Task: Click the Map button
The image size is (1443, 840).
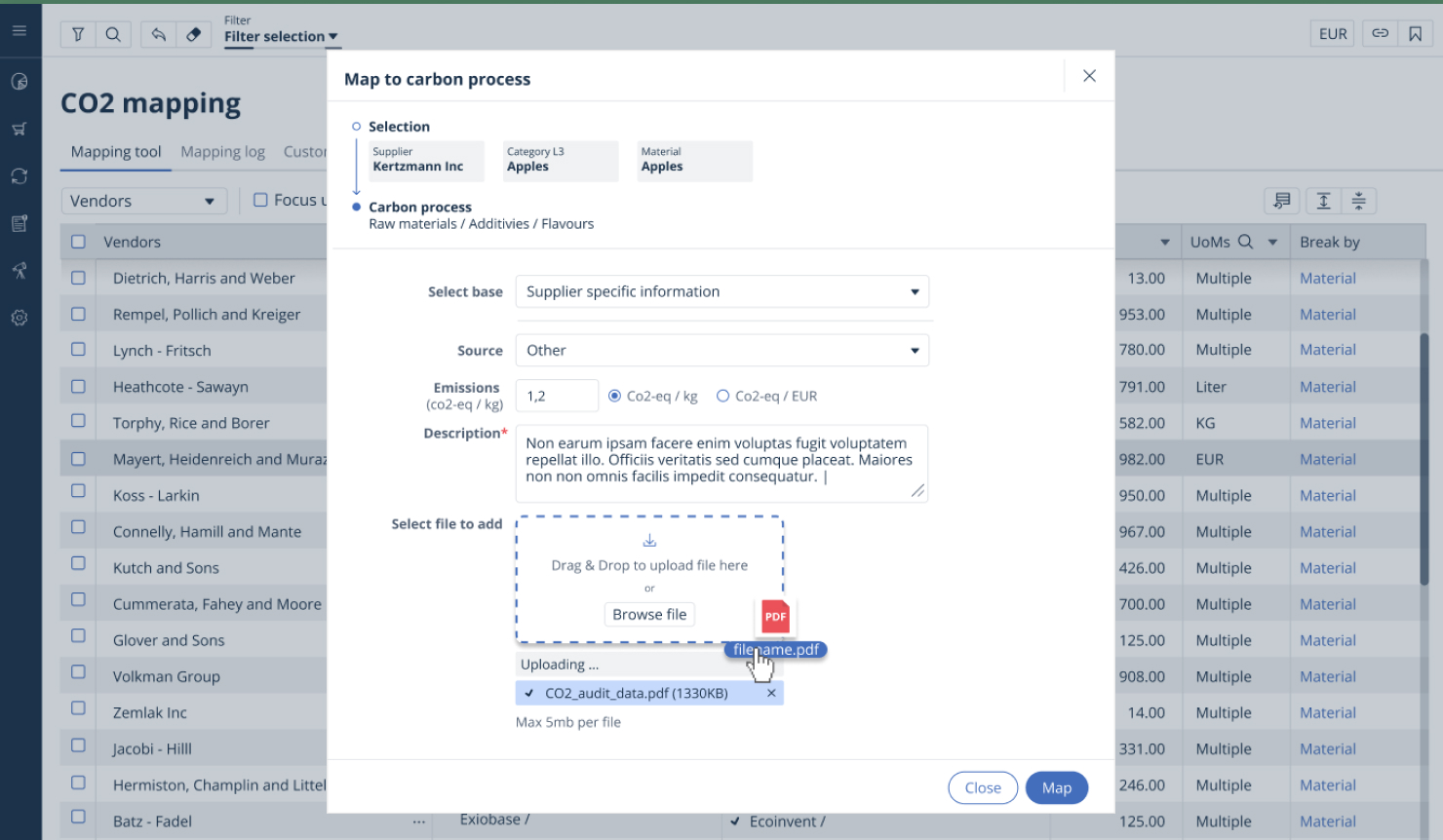Action: pyautogui.click(x=1056, y=787)
